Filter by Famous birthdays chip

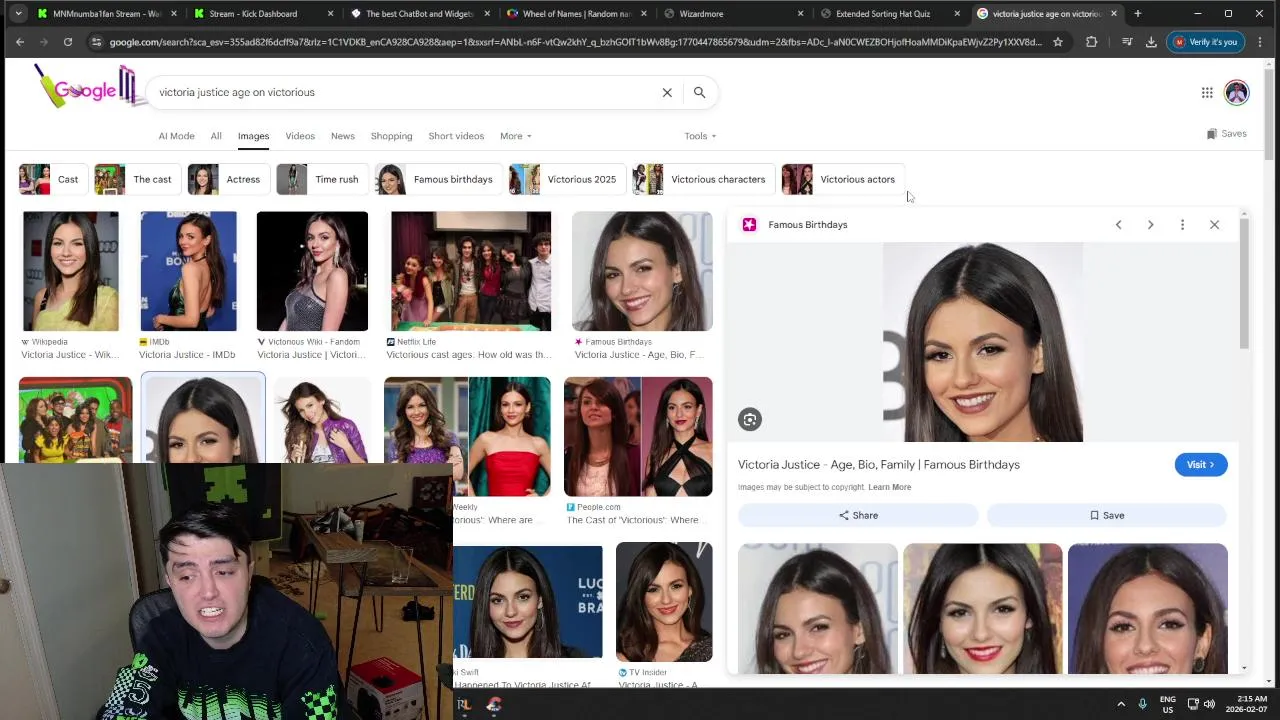tap(438, 179)
